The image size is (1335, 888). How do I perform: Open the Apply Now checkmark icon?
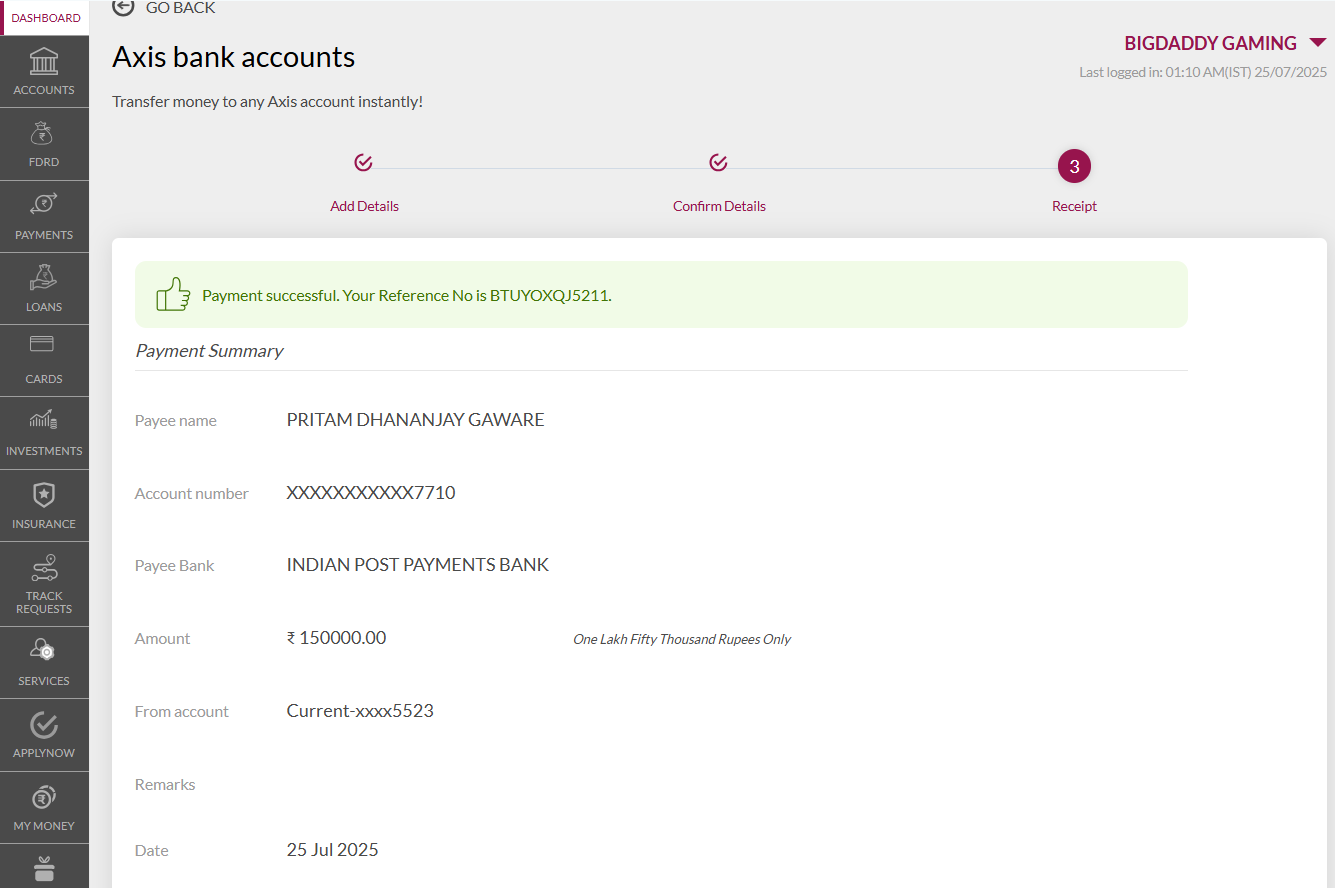click(44, 724)
